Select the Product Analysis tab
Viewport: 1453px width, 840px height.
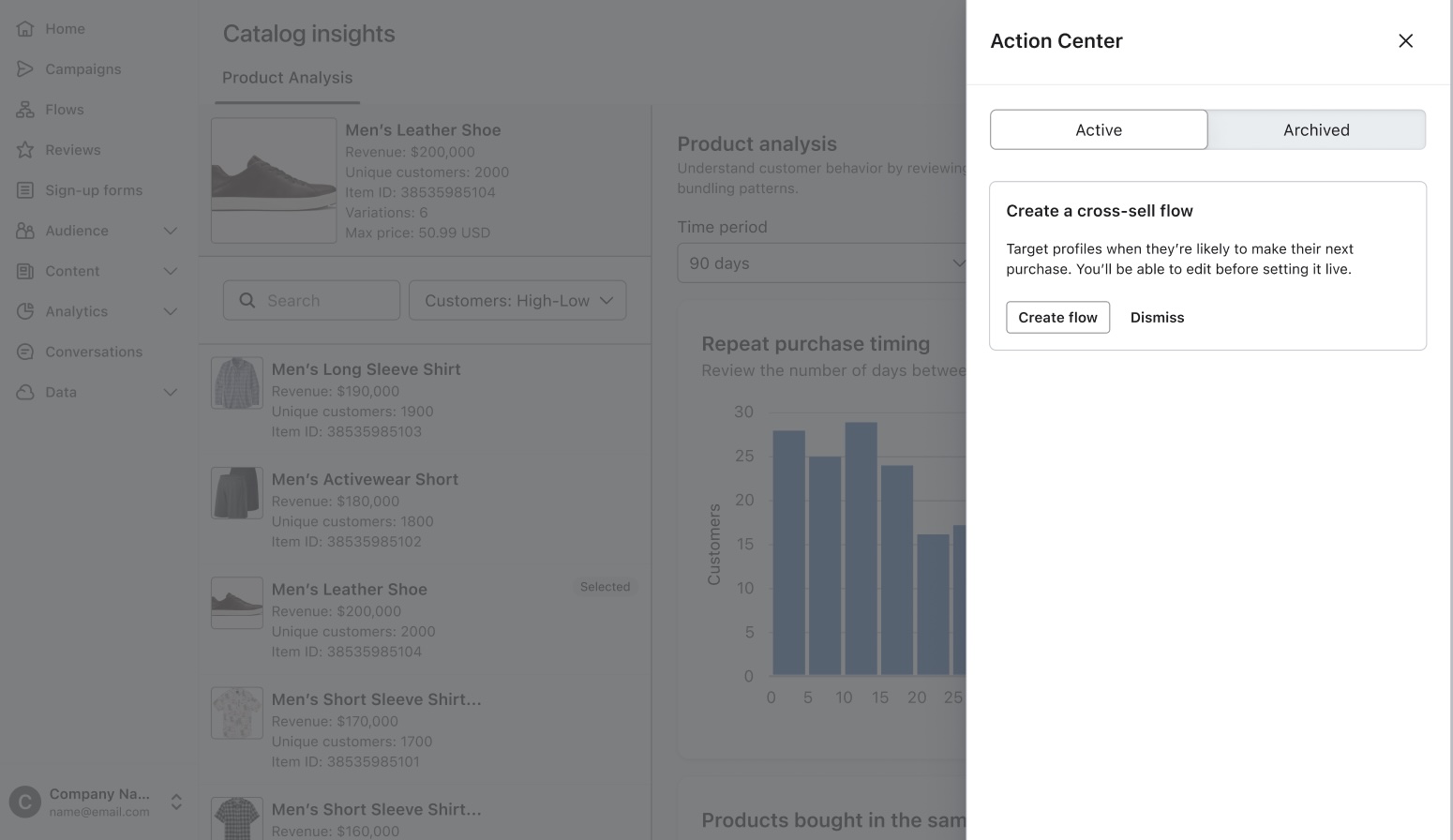[287, 78]
